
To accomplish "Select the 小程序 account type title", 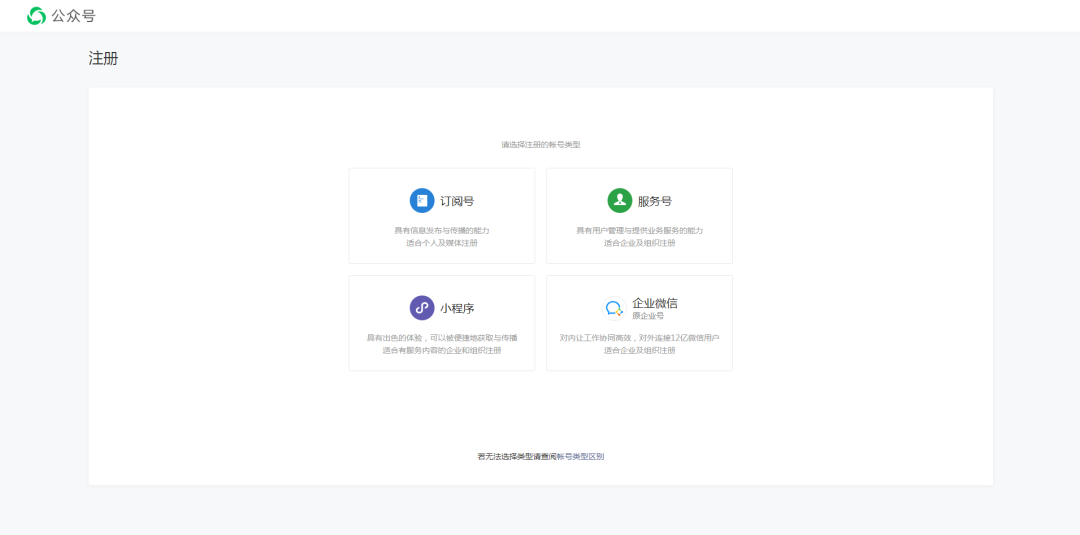I will coord(457,308).
